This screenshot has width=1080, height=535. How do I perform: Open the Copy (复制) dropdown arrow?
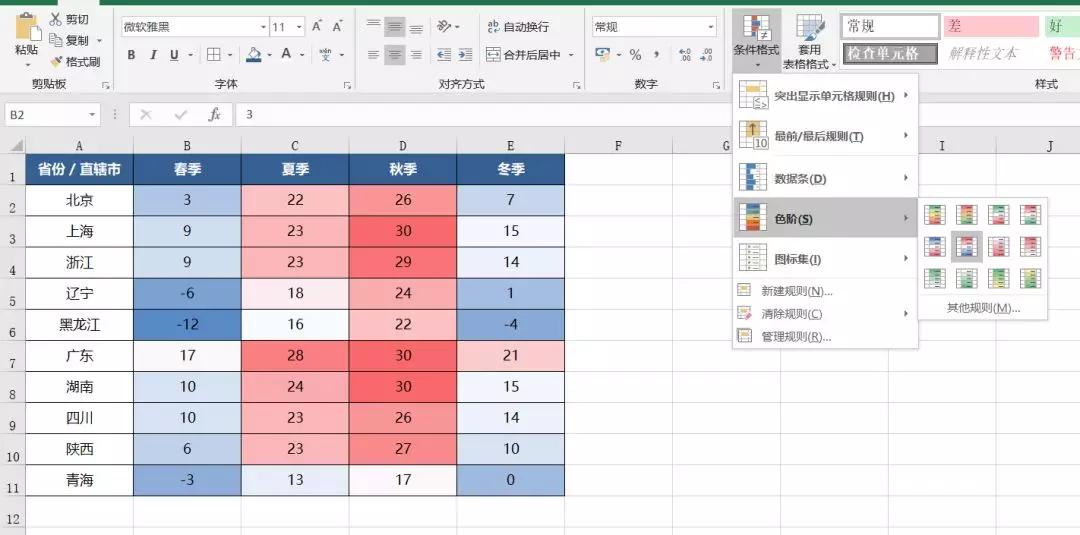click(99, 41)
